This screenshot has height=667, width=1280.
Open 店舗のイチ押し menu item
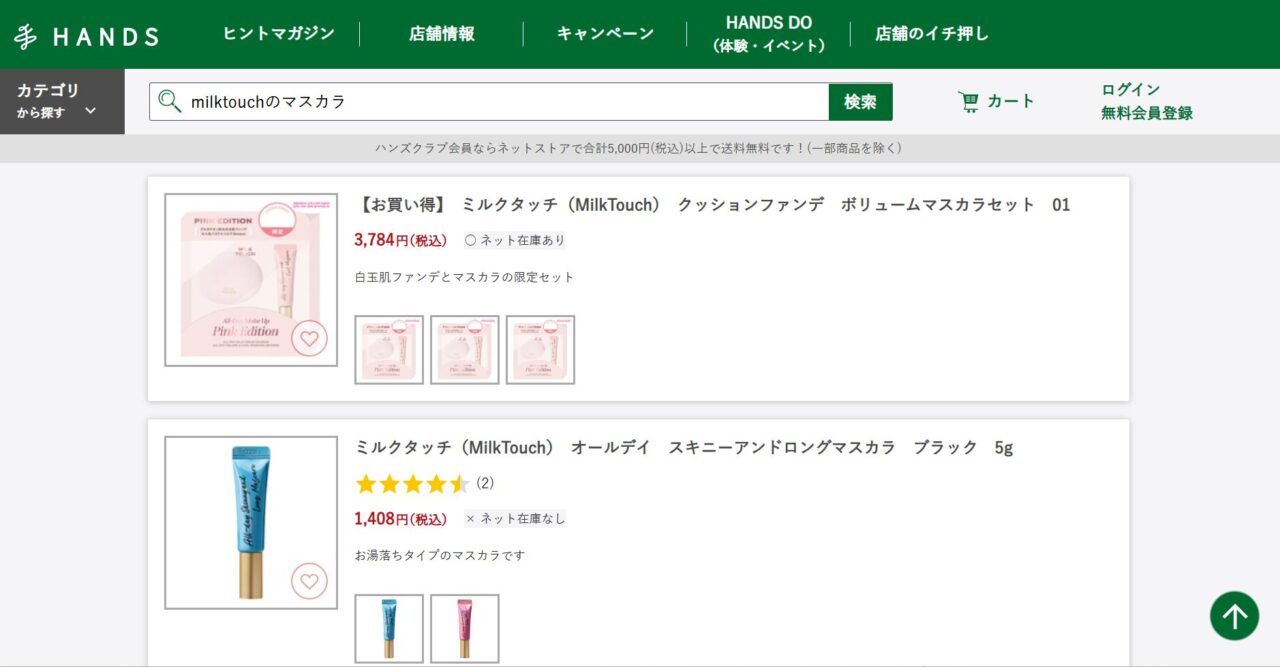[x=932, y=34]
